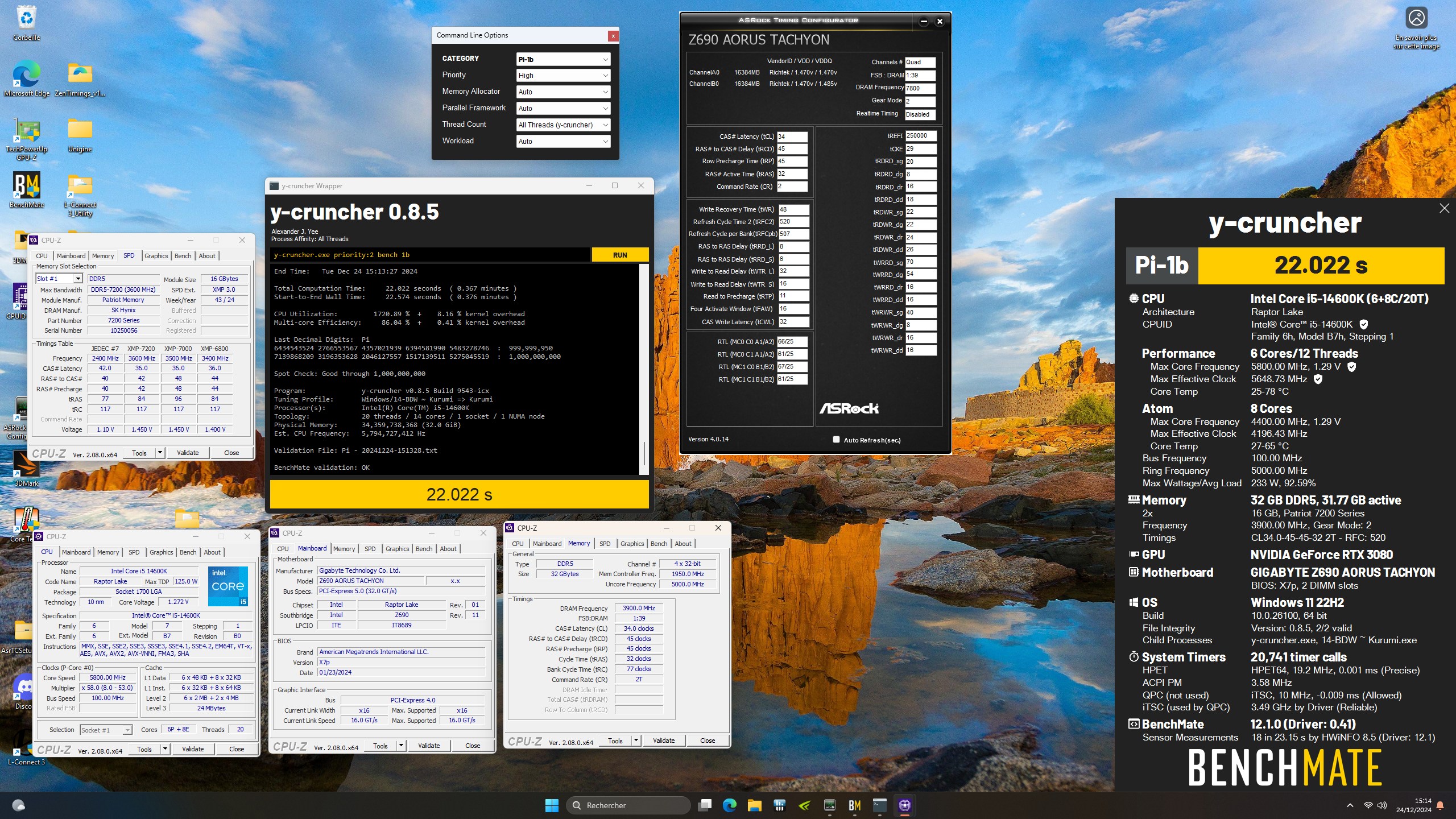Switch to CPU-Z in the taskbar
Screen dimensions: 1456x819
[905, 805]
